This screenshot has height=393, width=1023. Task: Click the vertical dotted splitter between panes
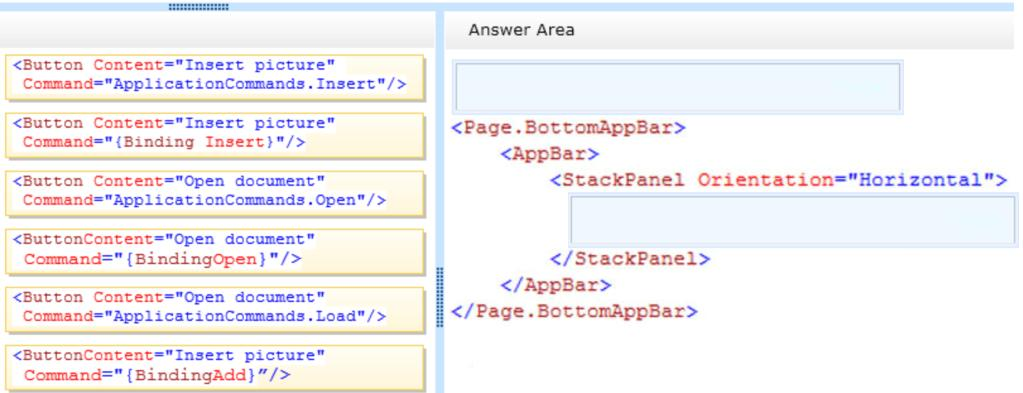pyautogui.click(x=439, y=296)
